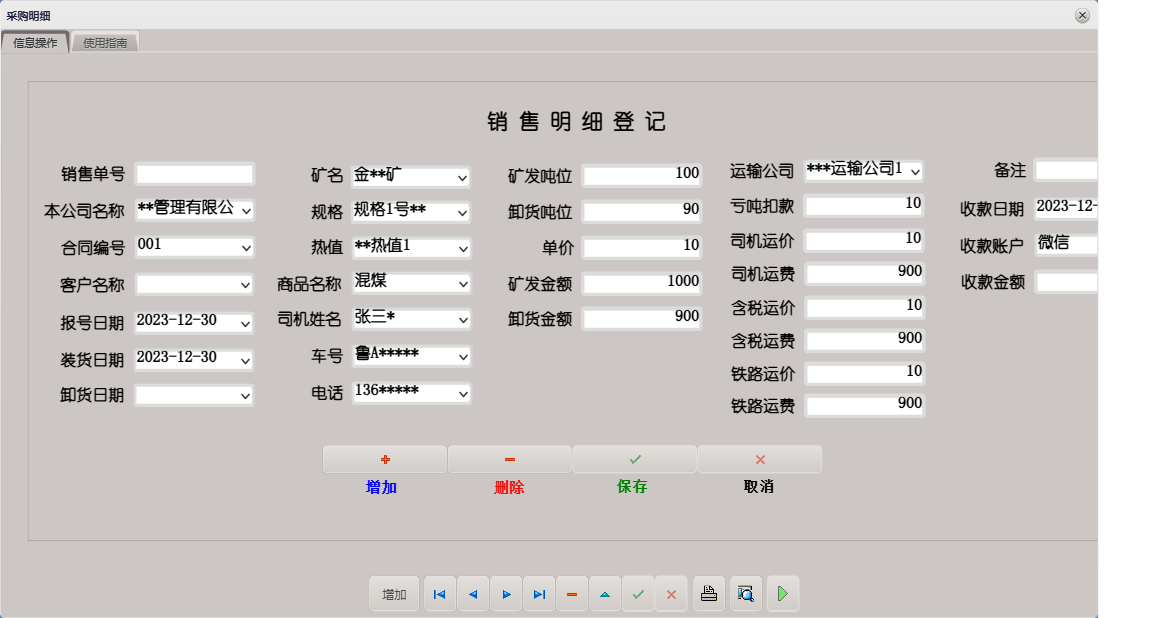Screen dimensions: 1150x618
Task: Run the query with the green play icon
Action: tap(782, 593)
